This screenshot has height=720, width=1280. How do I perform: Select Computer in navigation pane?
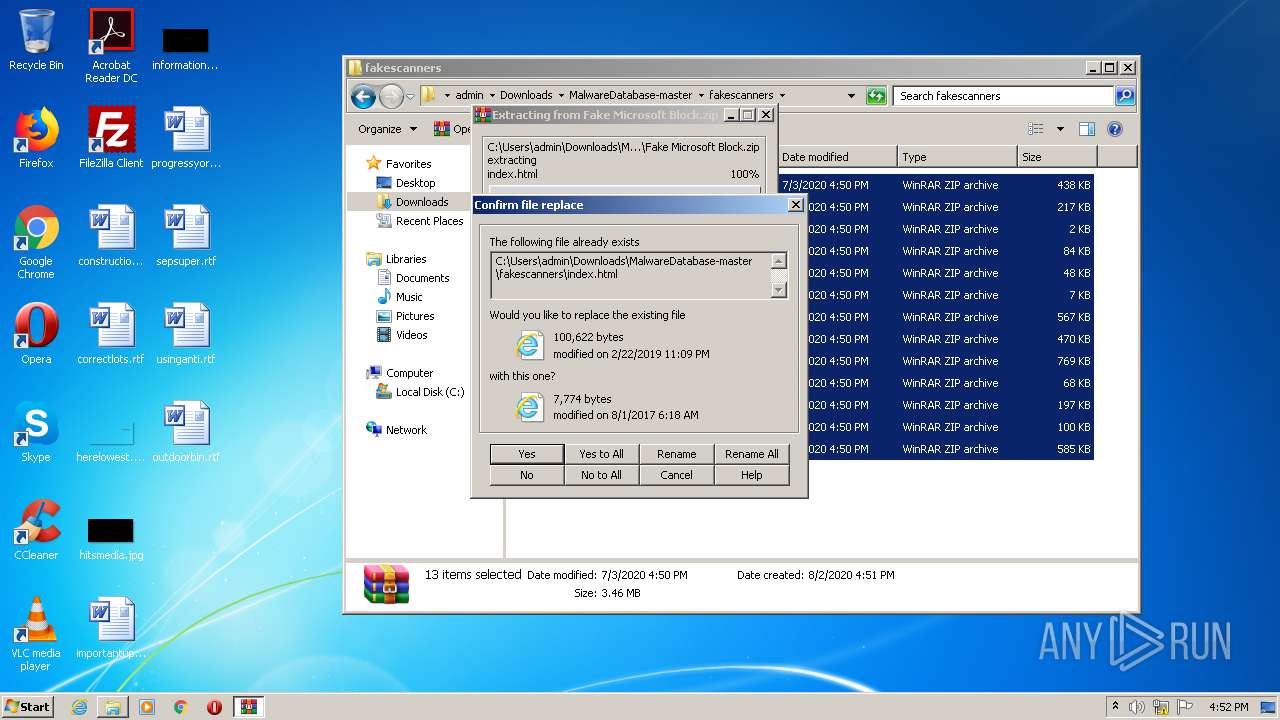point(409,373)
